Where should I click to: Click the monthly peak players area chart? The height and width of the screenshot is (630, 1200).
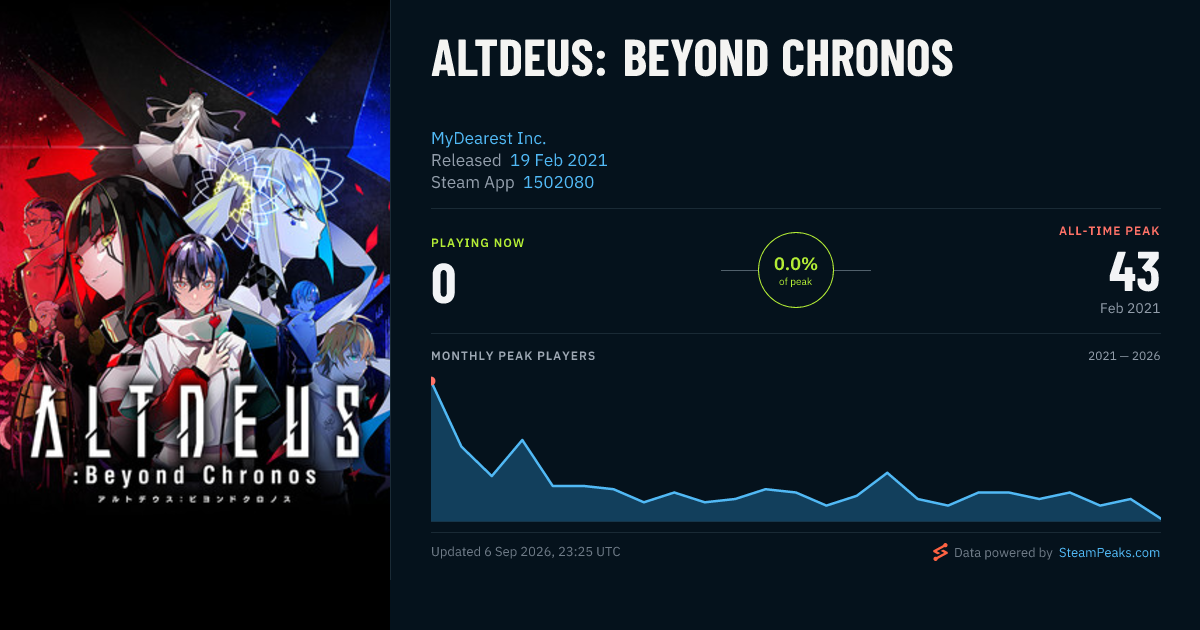click(796, 450)
